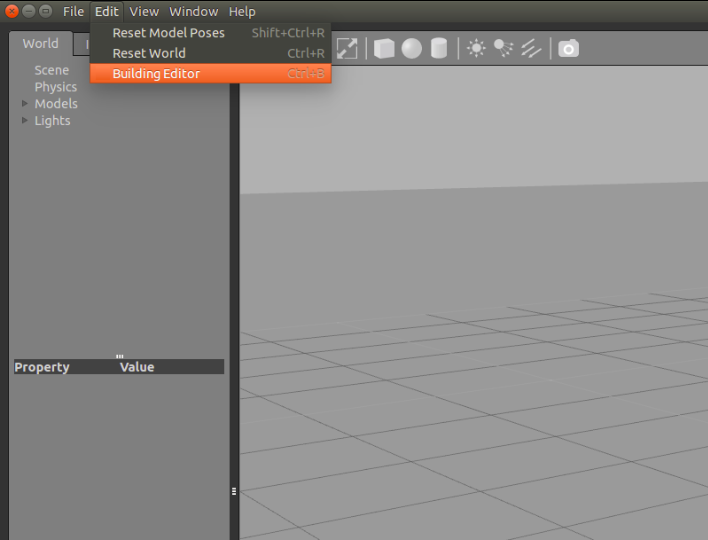
Task: Add a spot light from the toolbar
Action: click(504, 48)
